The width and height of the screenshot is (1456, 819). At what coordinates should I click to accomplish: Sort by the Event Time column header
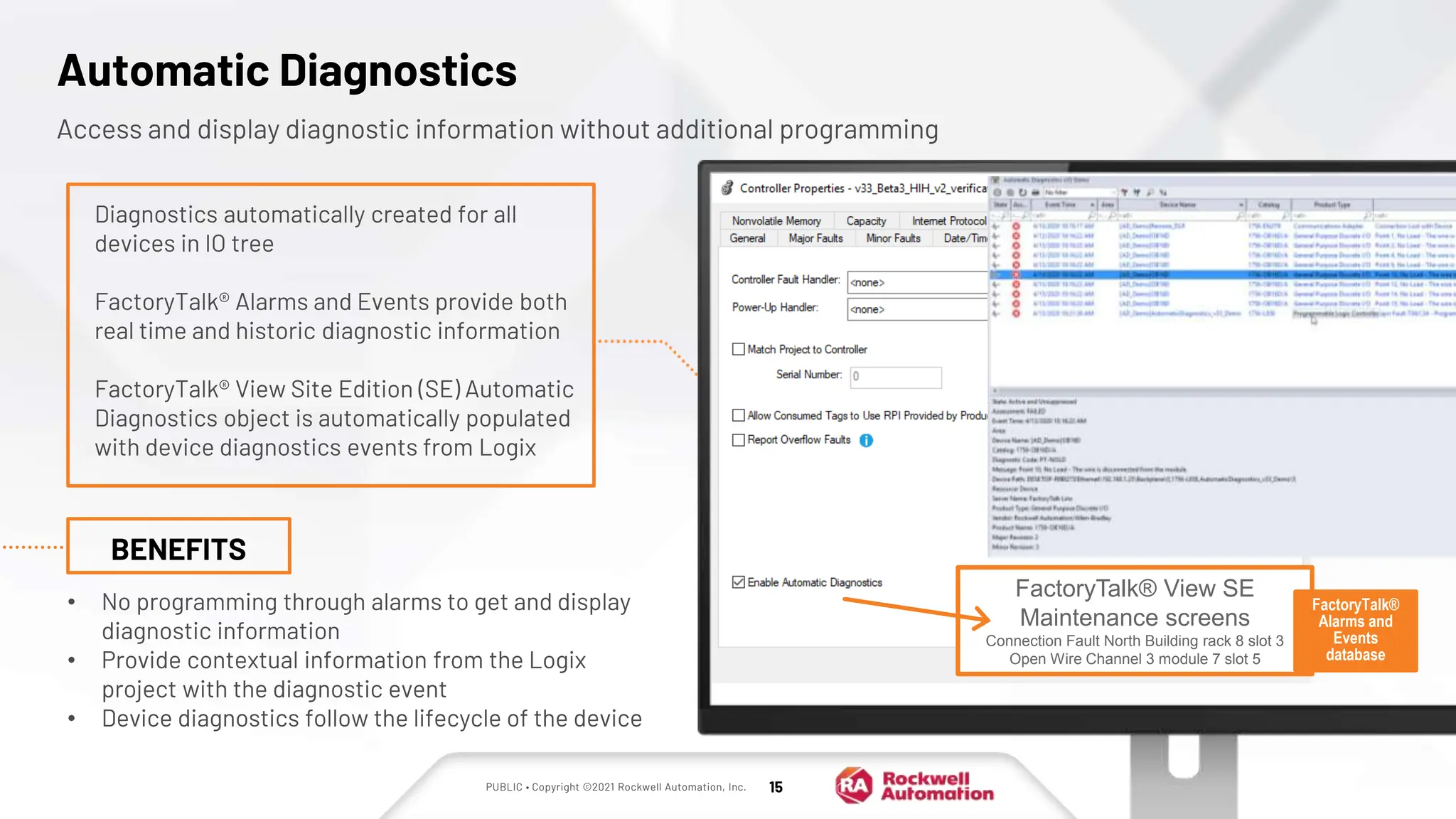coord(1060,205)
